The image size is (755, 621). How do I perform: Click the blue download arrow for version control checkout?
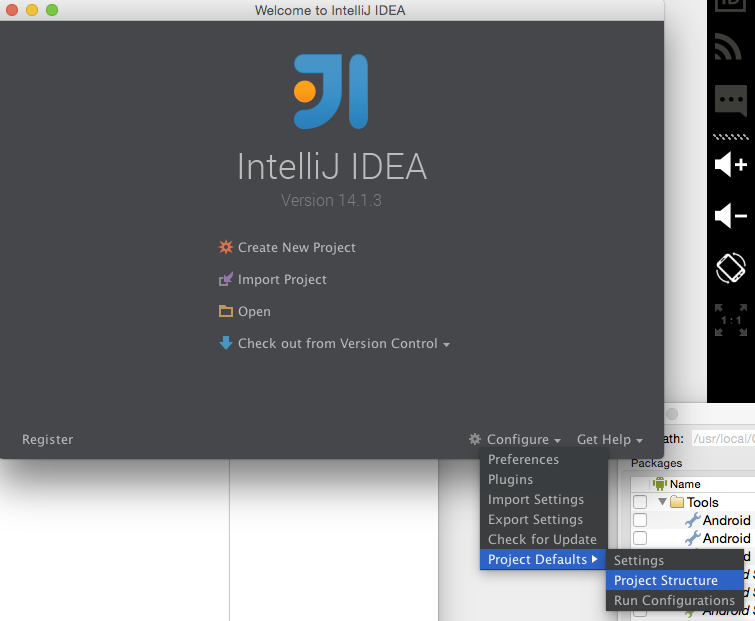pos(225,343)
